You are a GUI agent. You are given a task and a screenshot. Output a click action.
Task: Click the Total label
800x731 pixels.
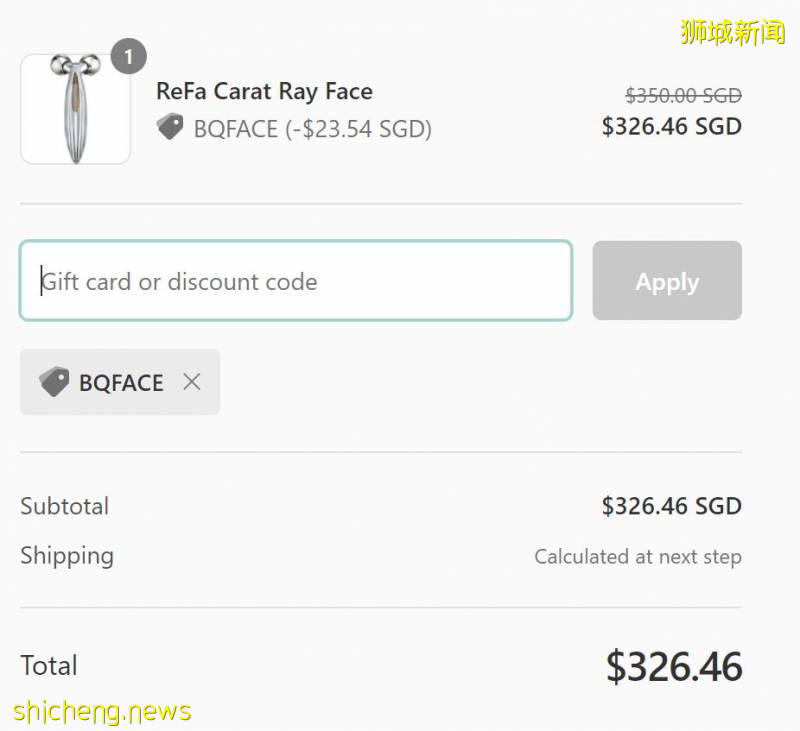(49, 665)
